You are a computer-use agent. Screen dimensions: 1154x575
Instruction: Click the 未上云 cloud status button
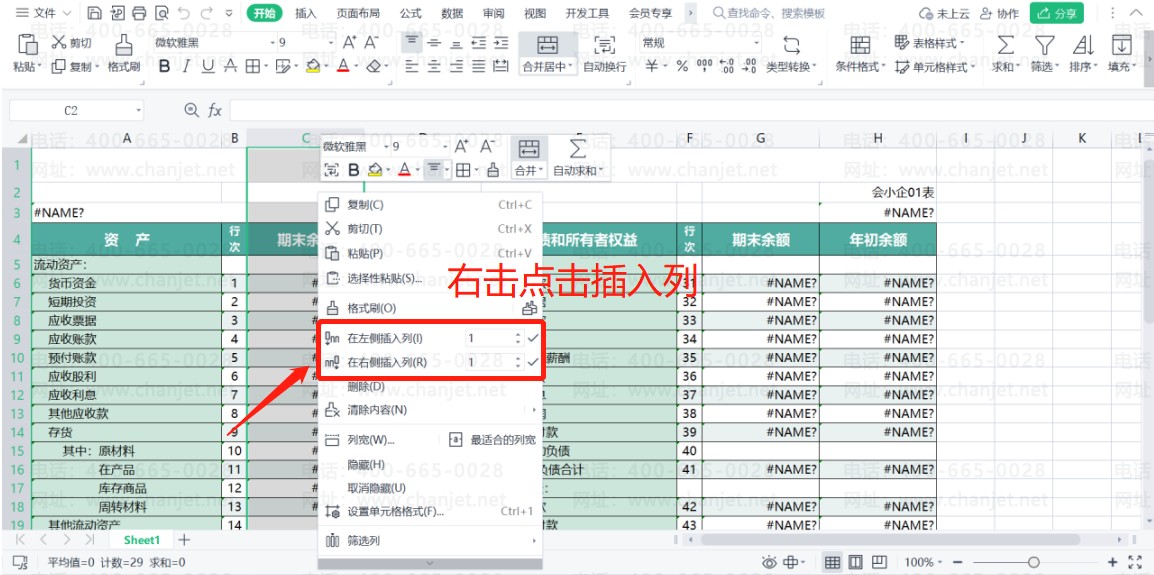944,13
